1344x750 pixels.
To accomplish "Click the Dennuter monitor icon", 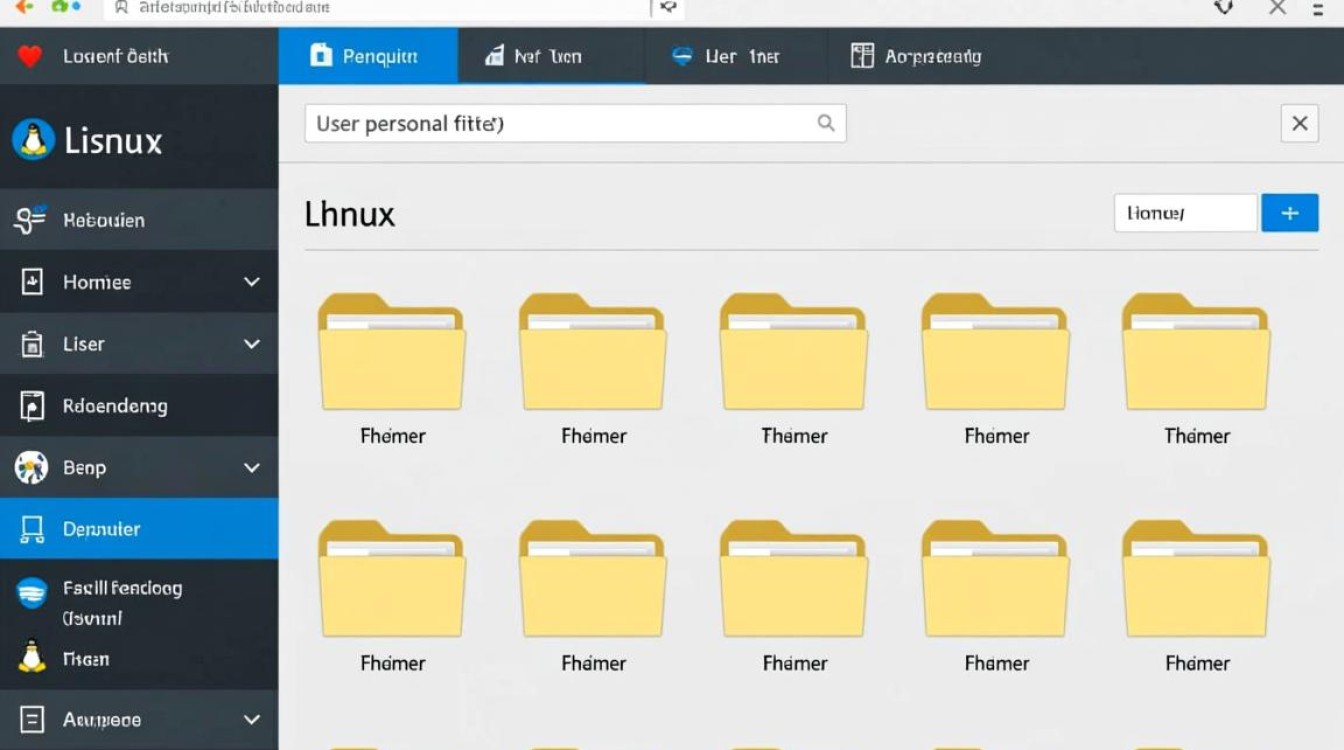I will (33, 528).
